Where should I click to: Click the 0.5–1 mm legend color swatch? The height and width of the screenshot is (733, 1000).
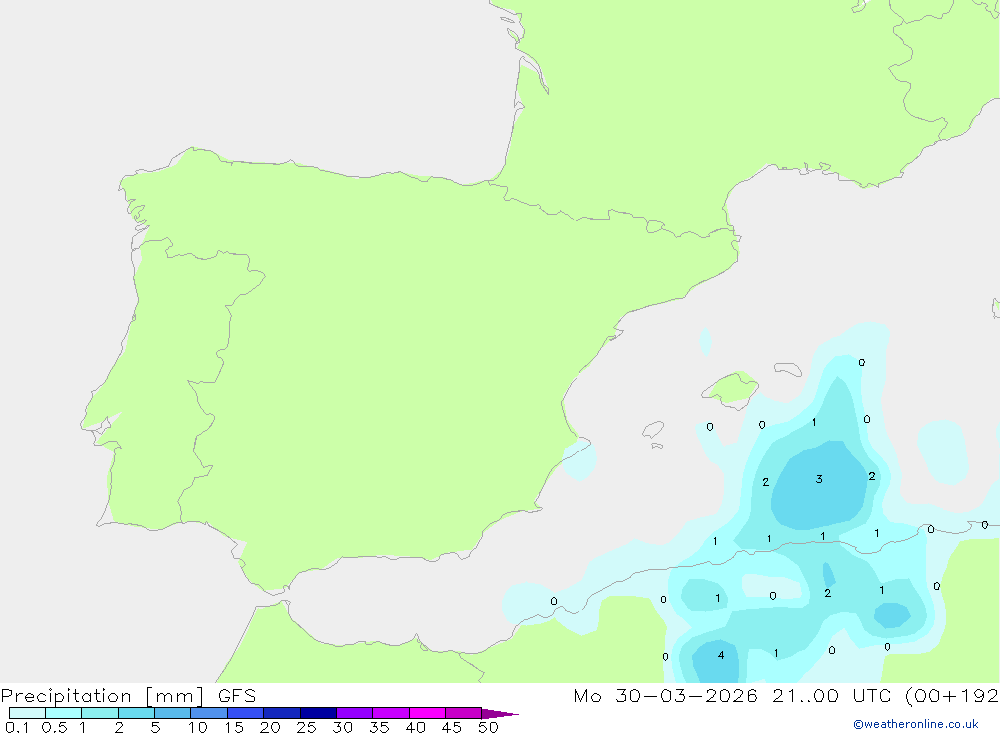click(x=63, y=713)
